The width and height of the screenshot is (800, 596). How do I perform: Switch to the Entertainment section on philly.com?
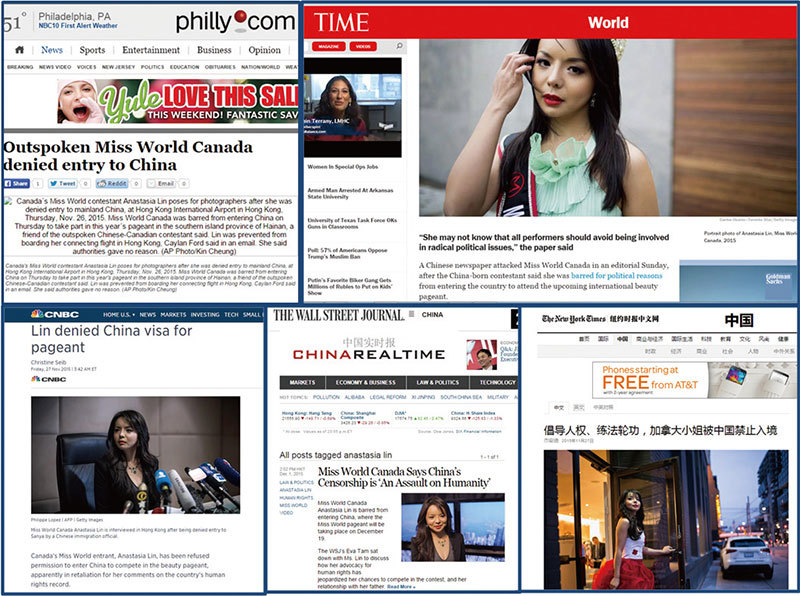point(151,50)
